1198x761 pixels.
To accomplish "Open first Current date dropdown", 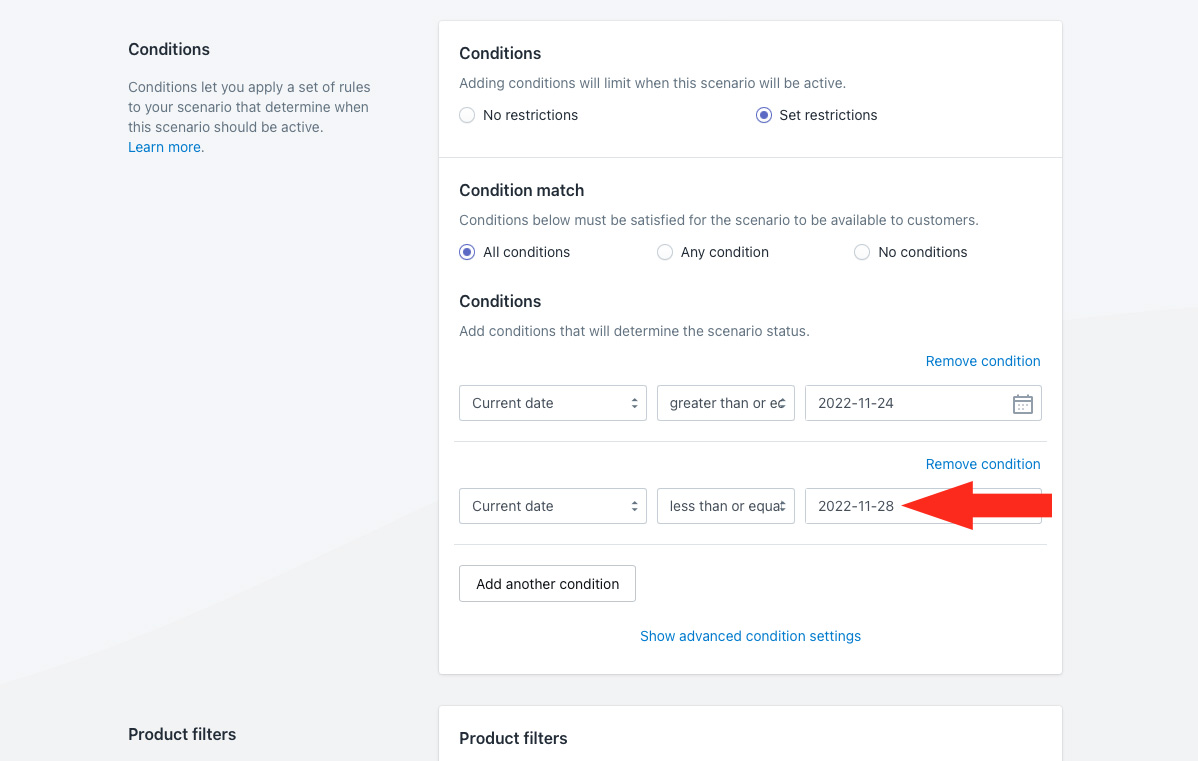I will click(553, 403).
